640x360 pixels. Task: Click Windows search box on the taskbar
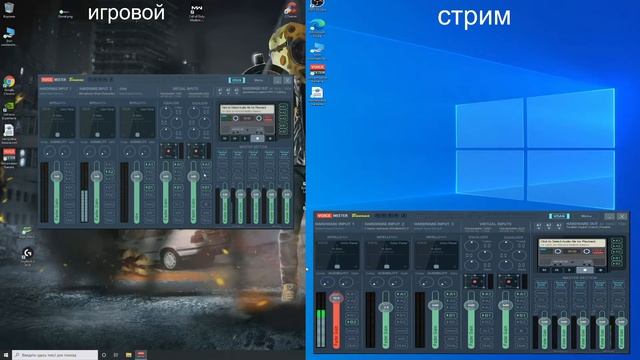pyautogui.click(x=55, y=355)
